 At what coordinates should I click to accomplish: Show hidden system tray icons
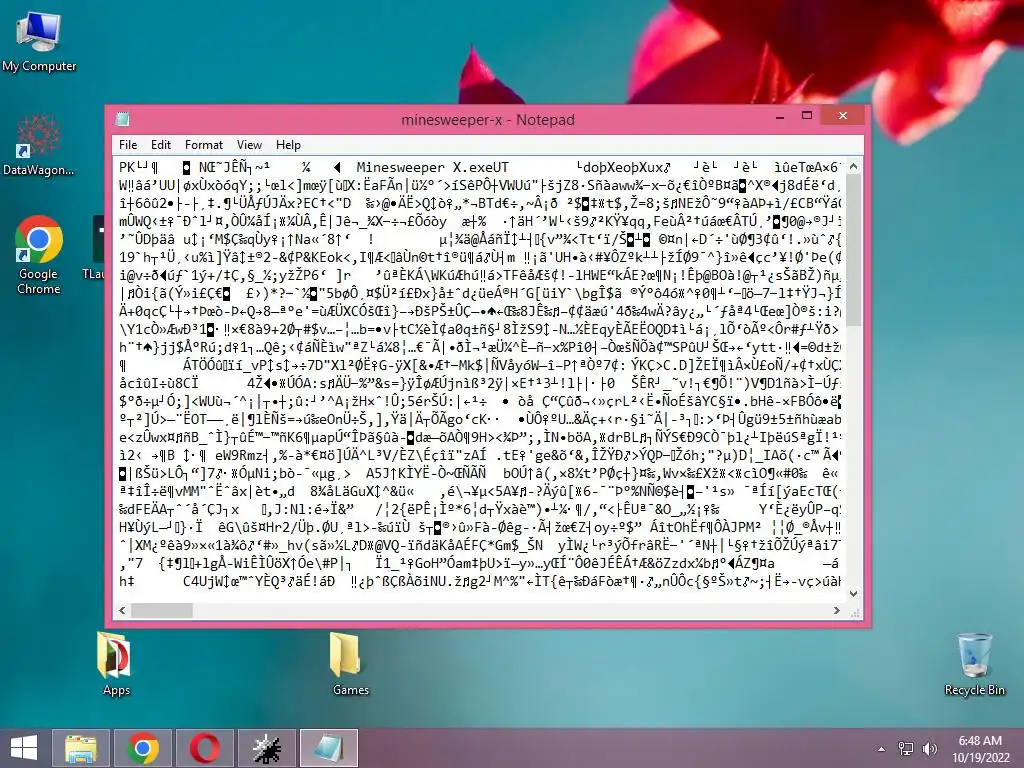[882, 749]
